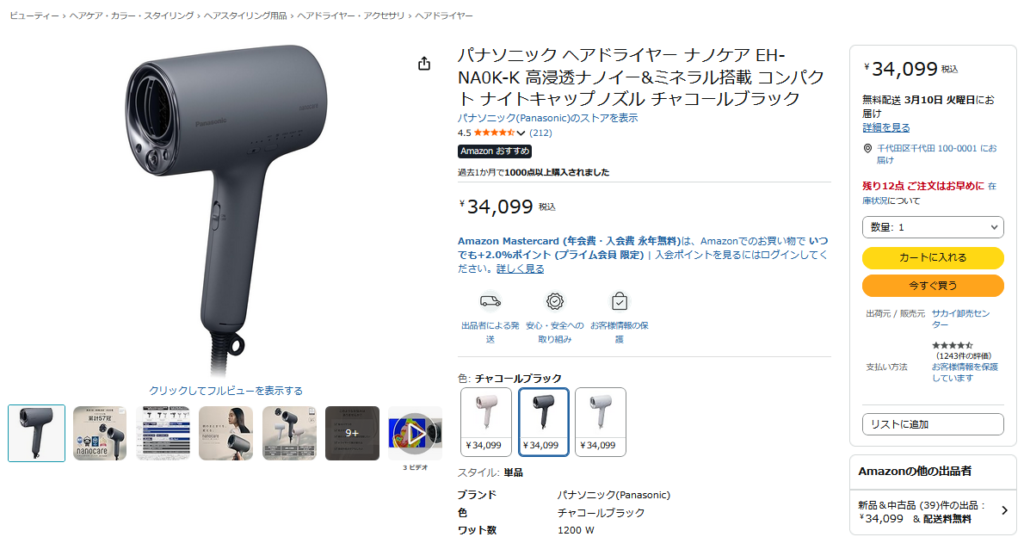Click the orange Buy Now button
The image size is (1024, 537).
point(933,285)
